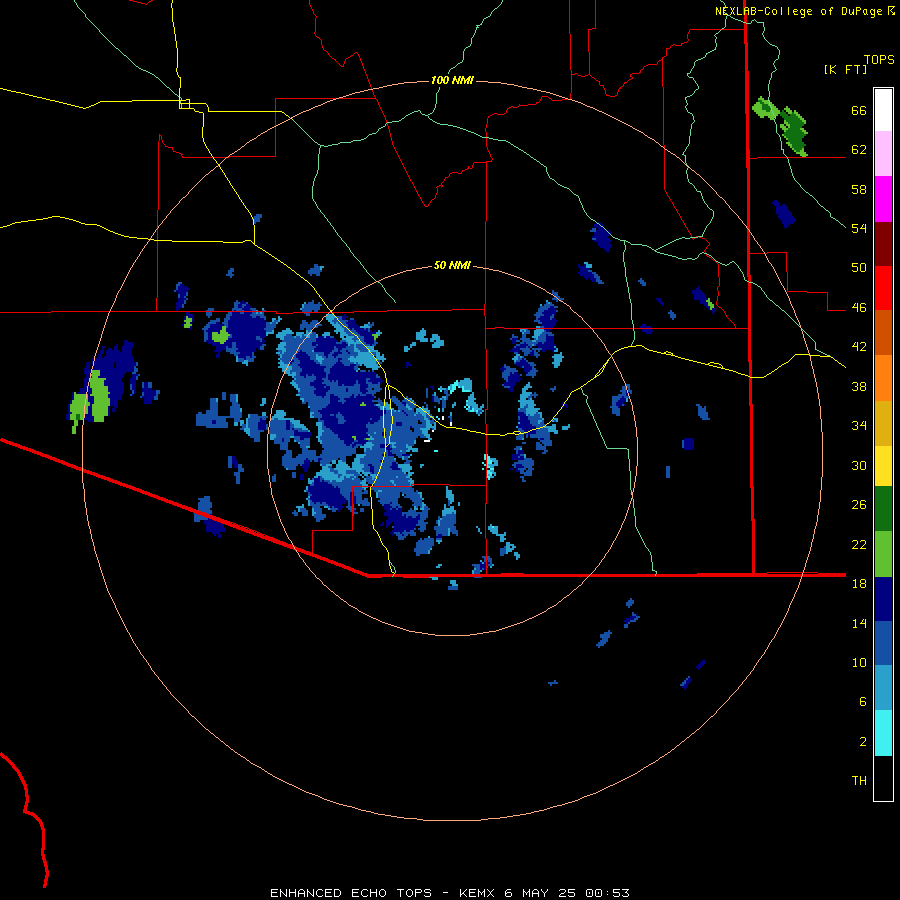Click the bright orange legend swatch

tap(883, 378)
